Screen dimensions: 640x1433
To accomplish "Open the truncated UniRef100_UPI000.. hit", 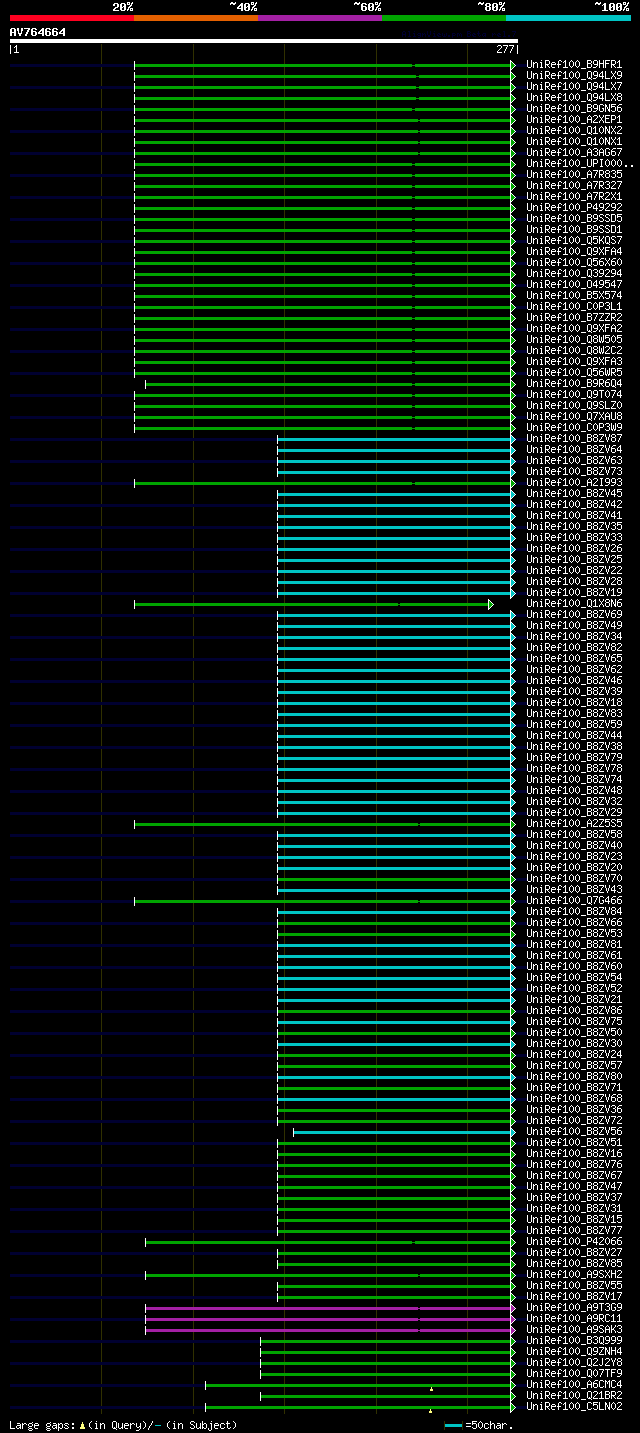I will (x=580, y=164).
